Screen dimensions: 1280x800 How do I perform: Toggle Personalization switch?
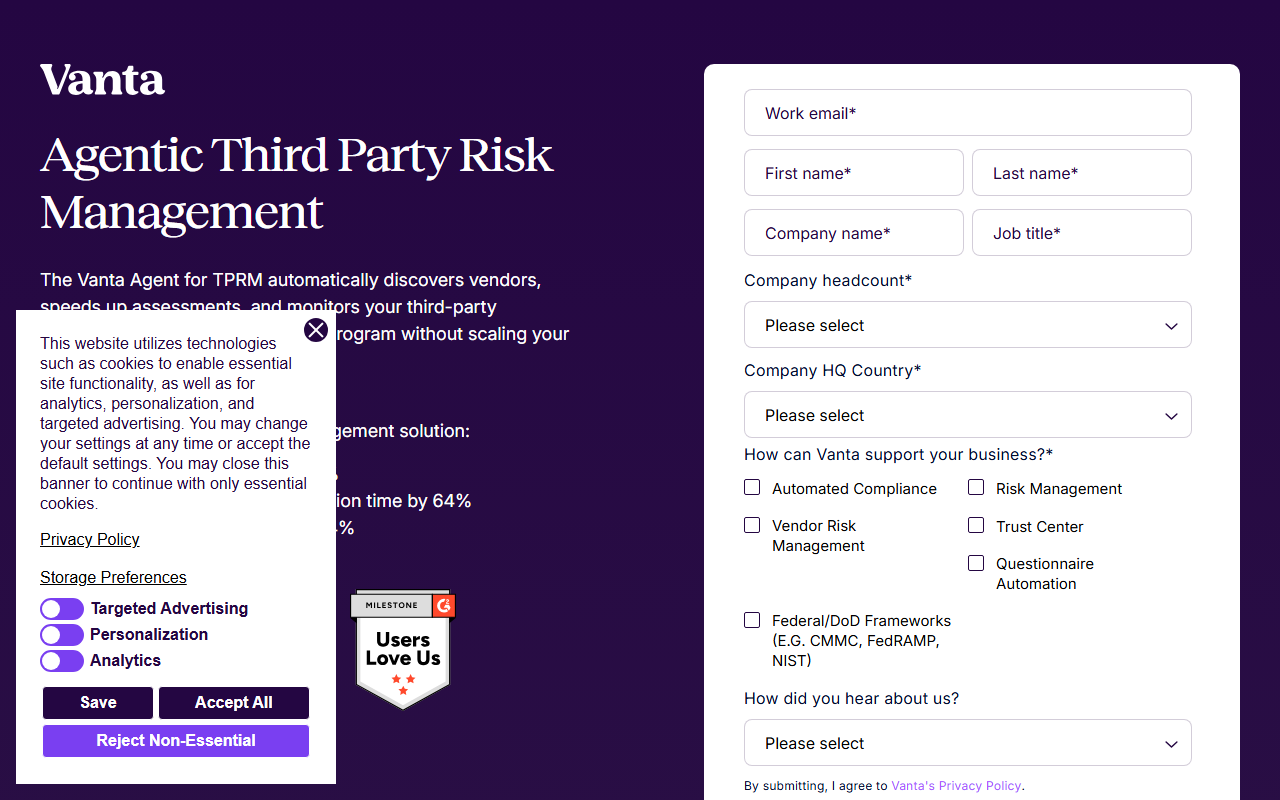(62, 635)
